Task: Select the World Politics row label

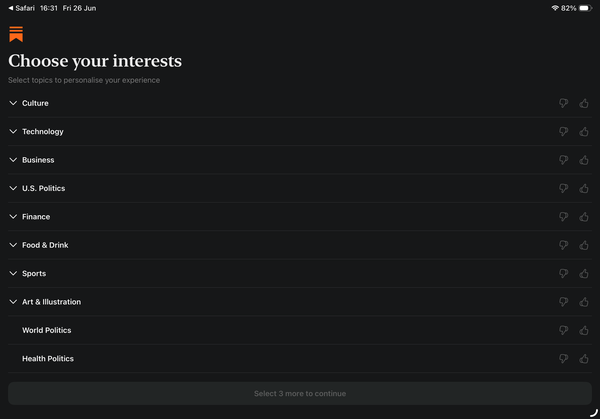Action: [47, 330]
